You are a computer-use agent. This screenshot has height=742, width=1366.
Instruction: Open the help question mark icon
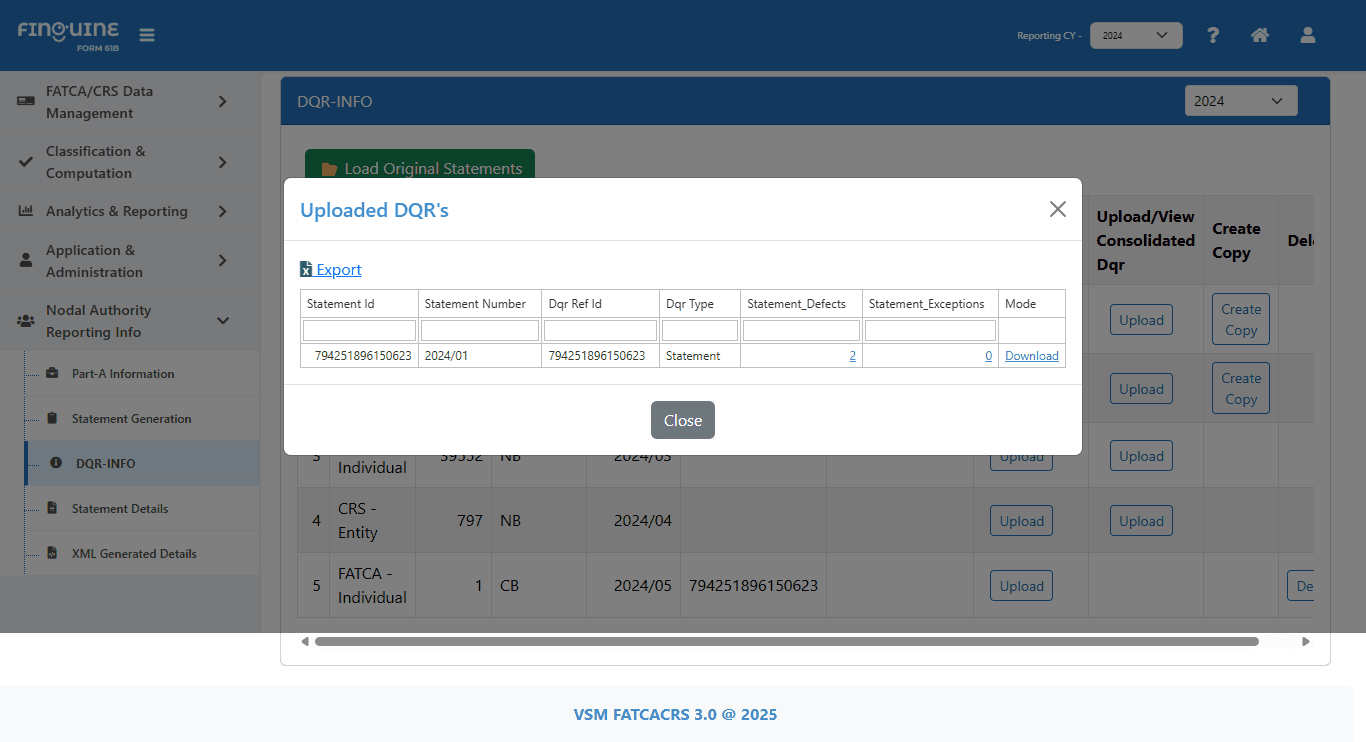1212,35
